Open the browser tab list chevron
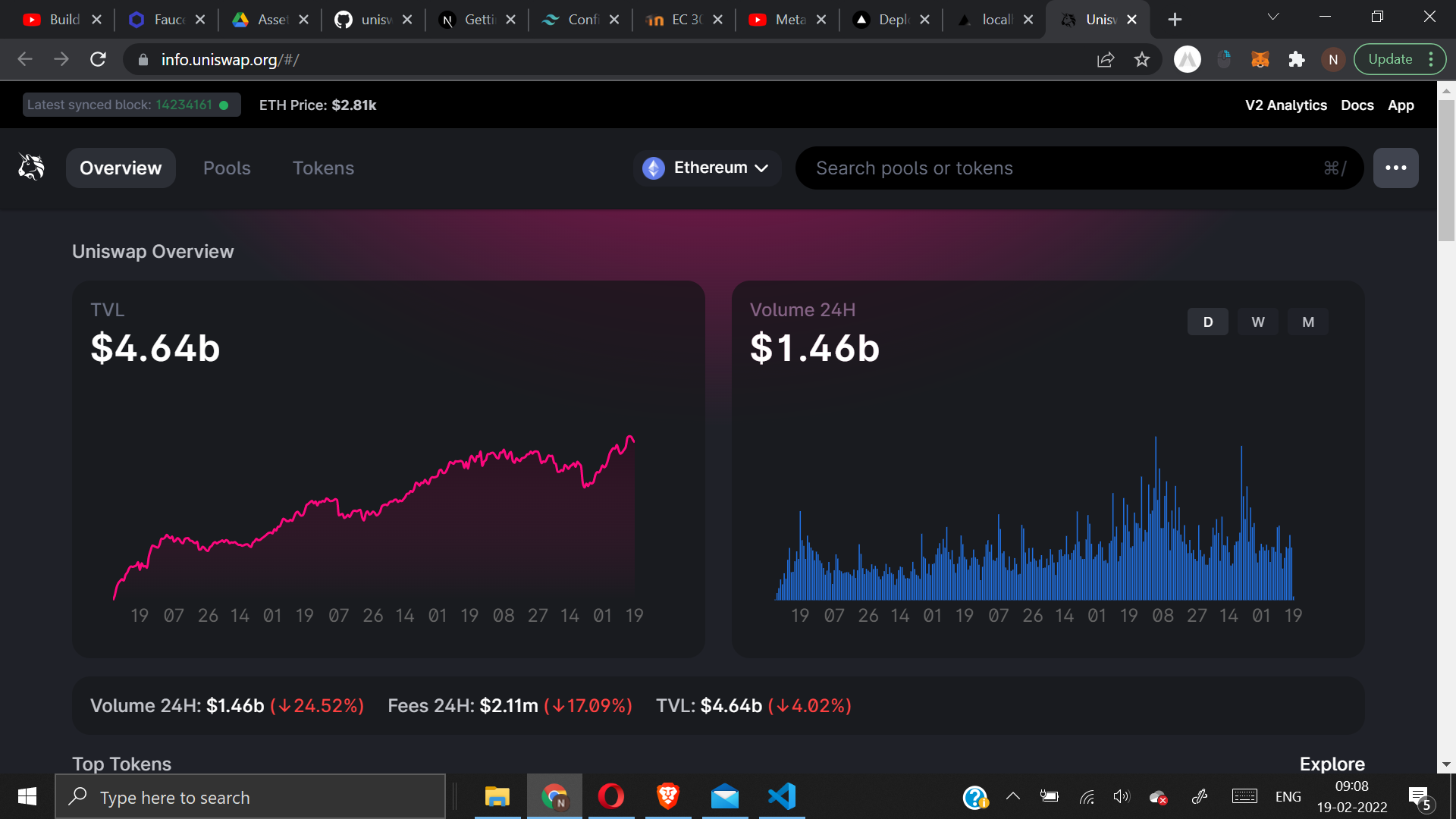 click(x=1273, y=17)
